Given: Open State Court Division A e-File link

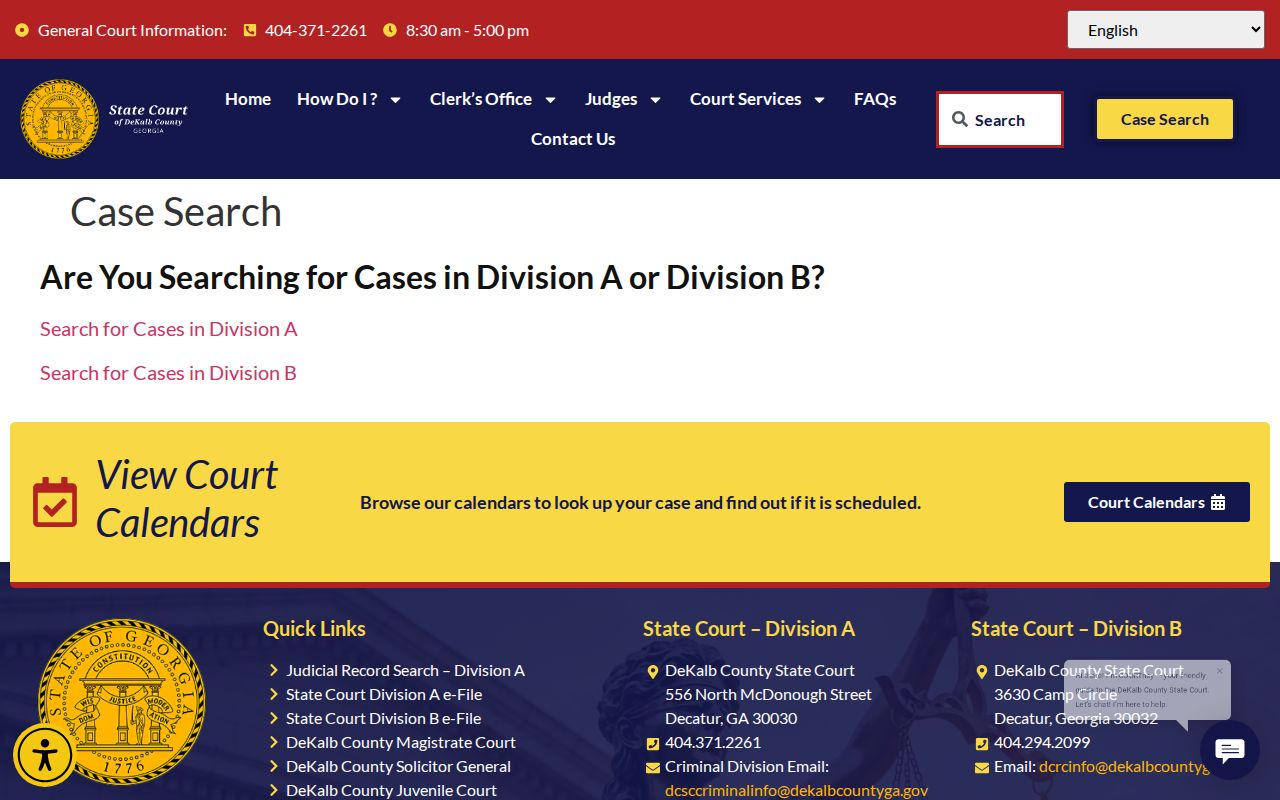Looking at the screenshot, I should tap(384, 694).
